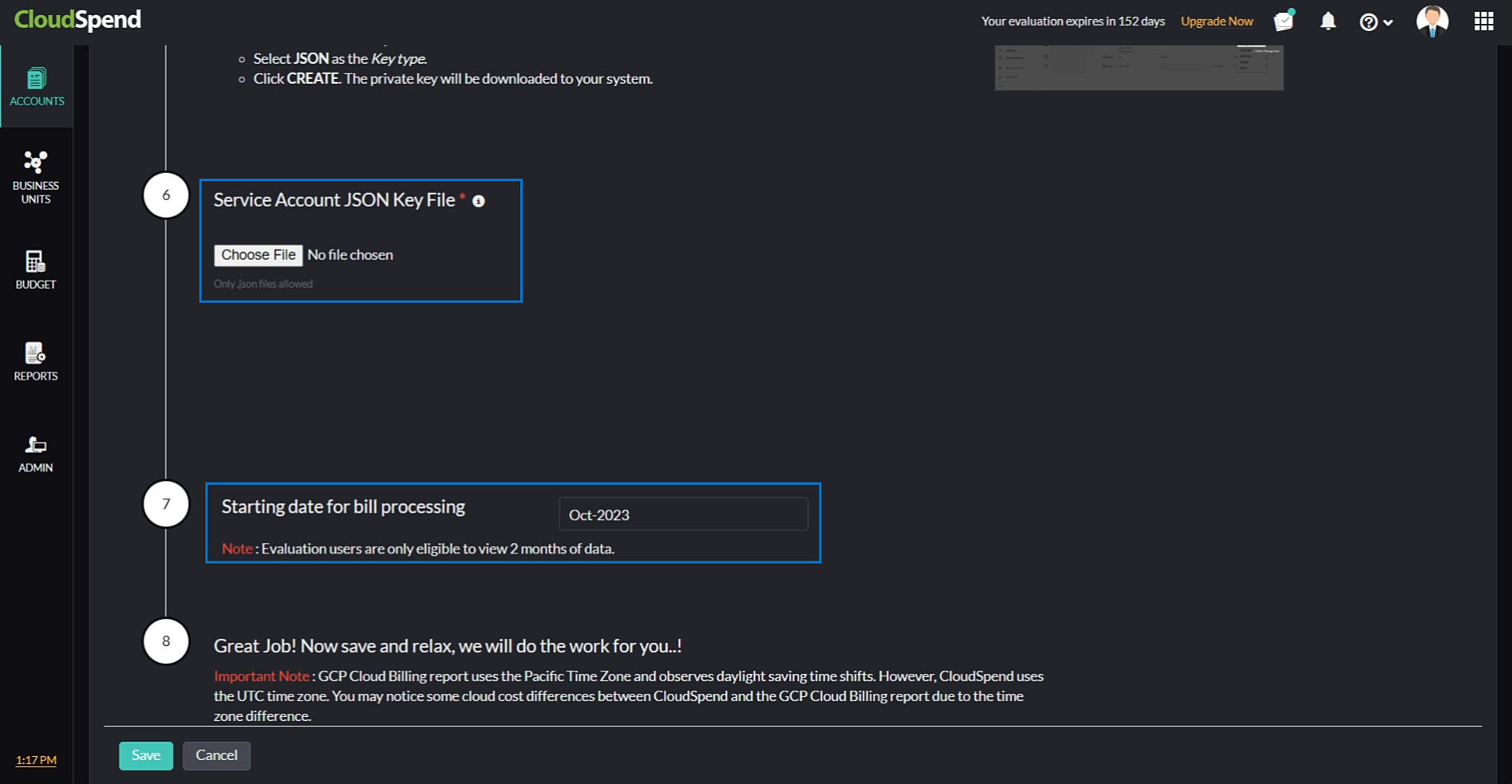Image resolution: width=1512 pixels, height=784 pixels.
Task: Open the Admin section
Action: click(x=35, y=453)
